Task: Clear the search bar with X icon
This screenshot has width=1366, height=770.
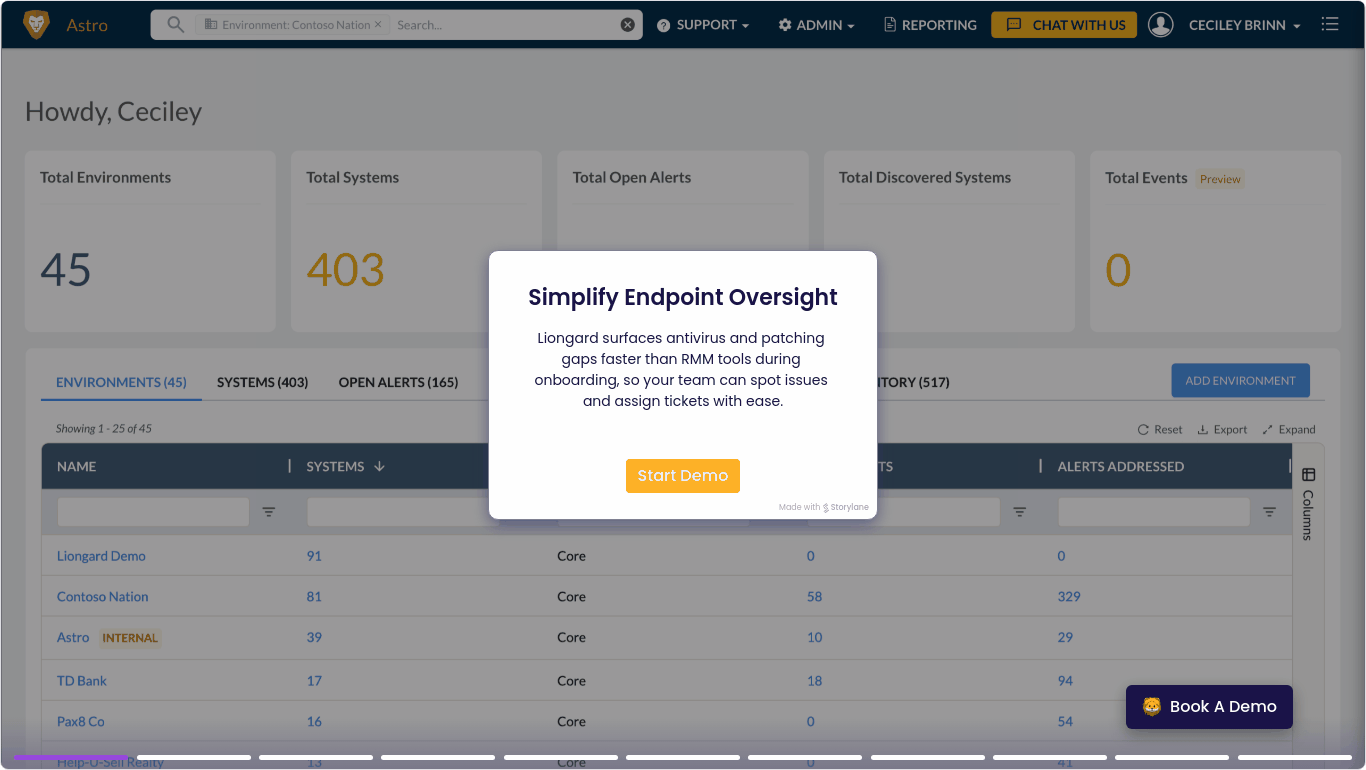Action: (x=627, y=25)
